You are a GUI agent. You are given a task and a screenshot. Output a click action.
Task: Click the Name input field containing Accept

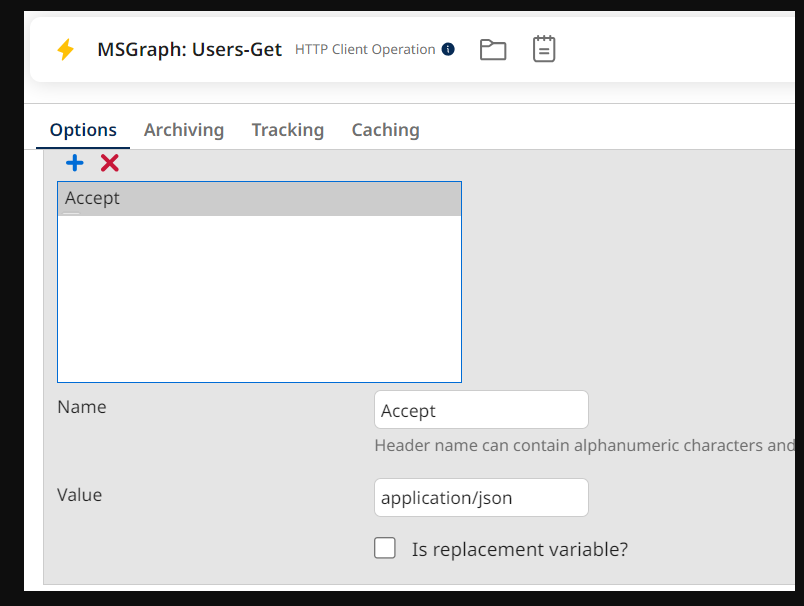click(x=481, y=411)
